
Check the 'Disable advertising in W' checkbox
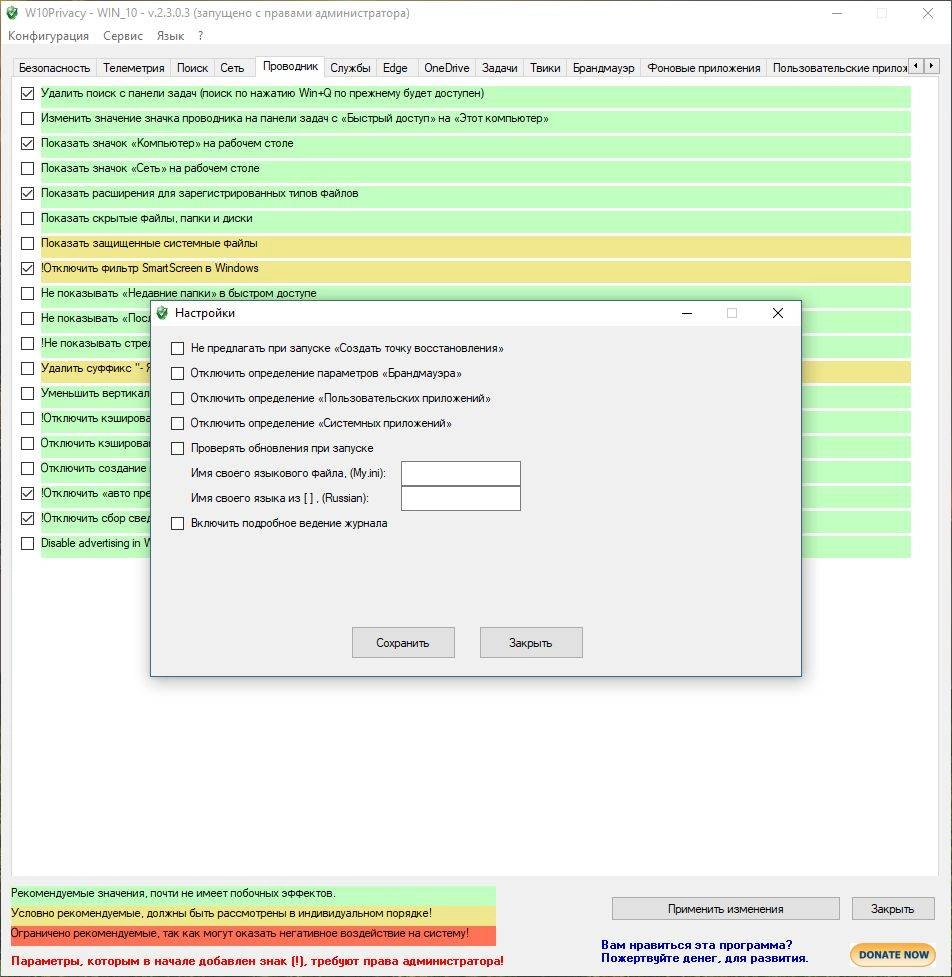[27, 543]
